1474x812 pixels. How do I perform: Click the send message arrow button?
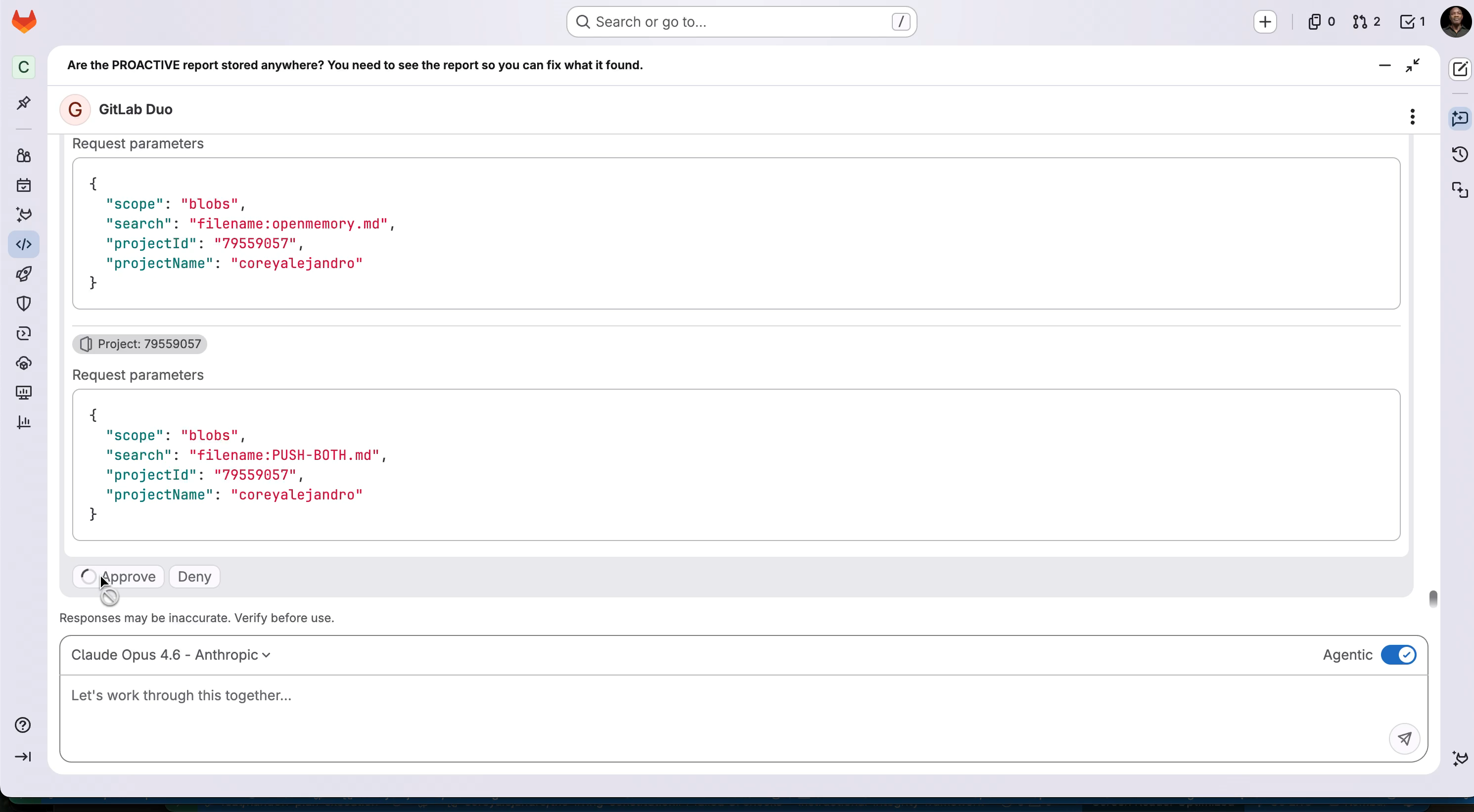1404,738
